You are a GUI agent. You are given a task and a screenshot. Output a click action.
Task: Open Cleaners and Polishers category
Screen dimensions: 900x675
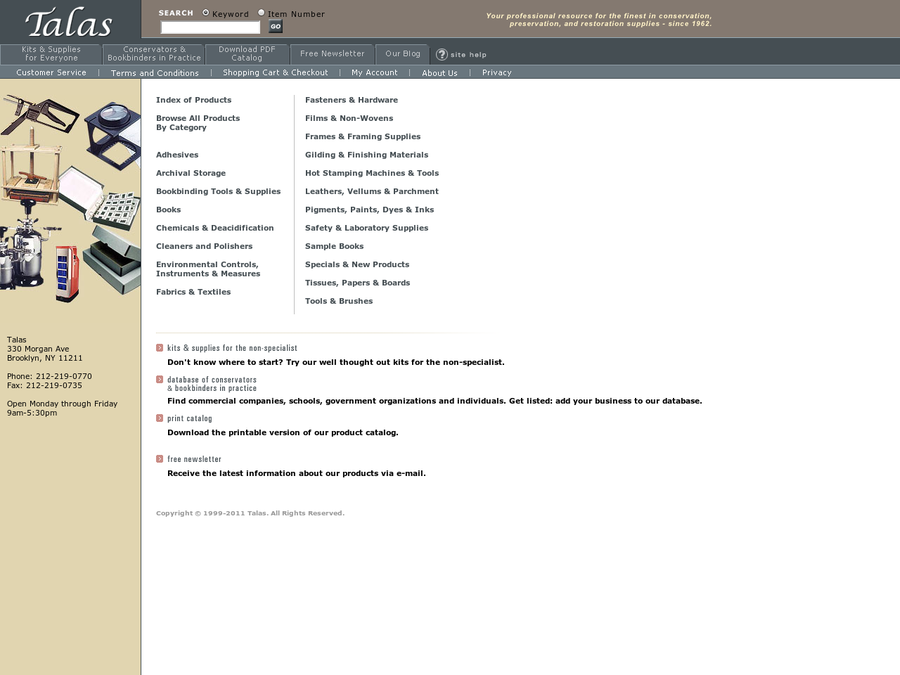(x=204, y=247)
